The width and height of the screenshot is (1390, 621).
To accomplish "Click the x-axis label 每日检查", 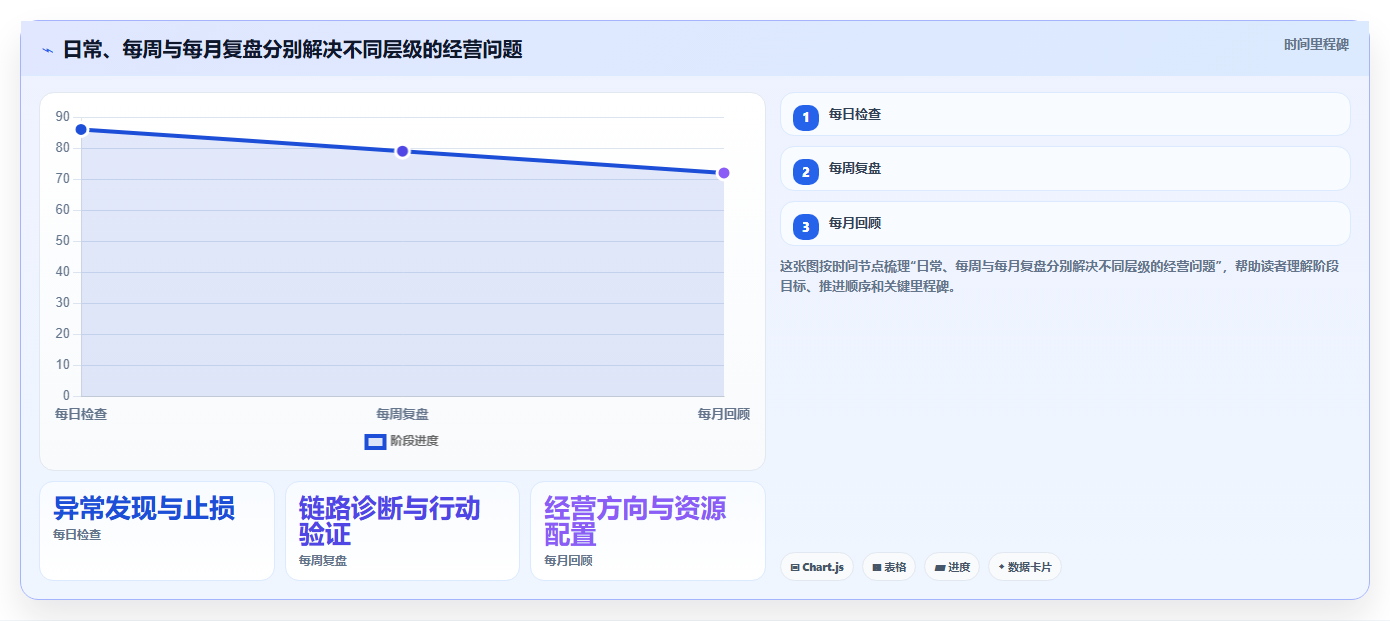I will (x=81, y=414).
